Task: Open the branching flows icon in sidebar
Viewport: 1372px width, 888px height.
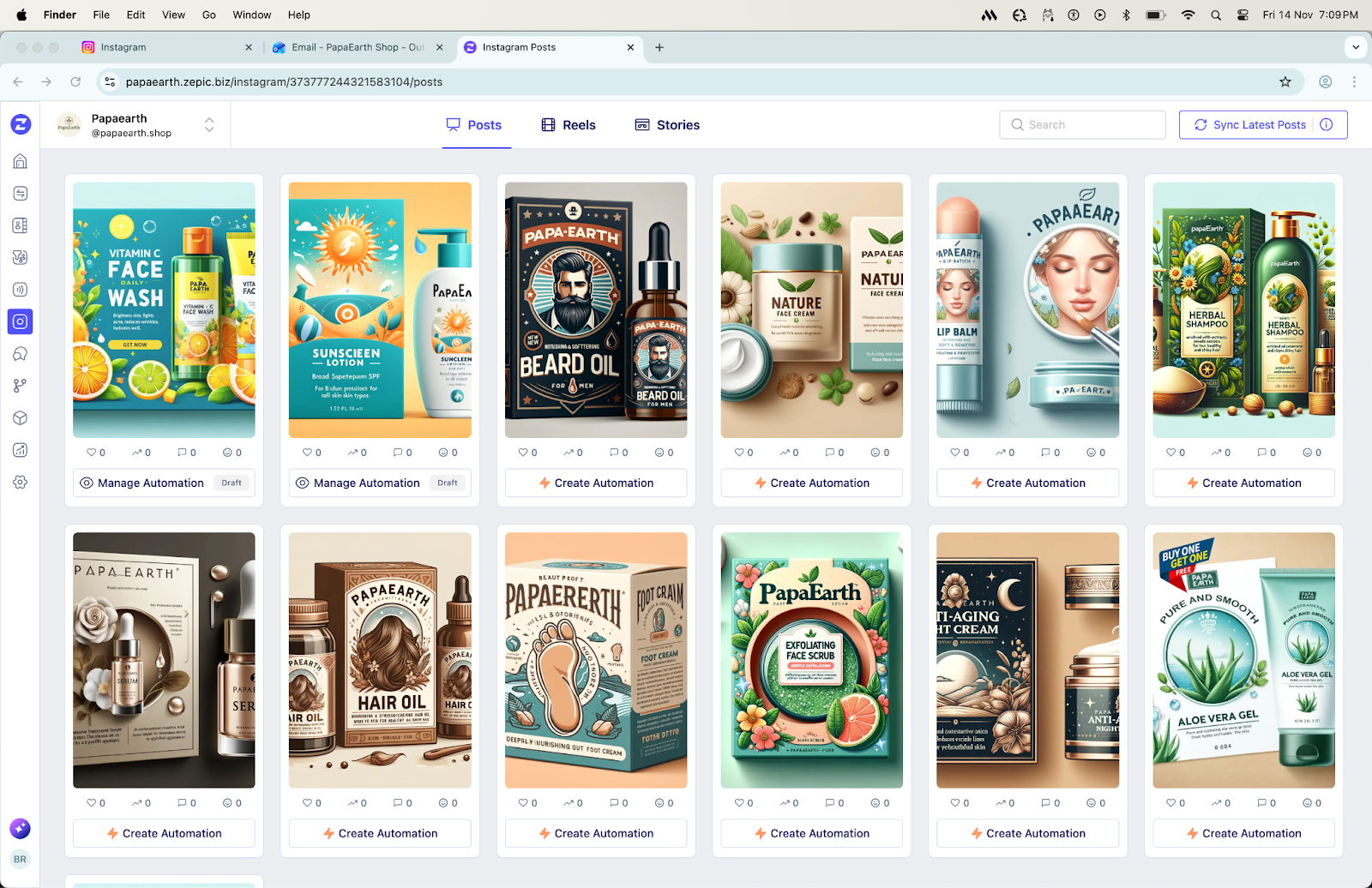Action: (21, 386)
